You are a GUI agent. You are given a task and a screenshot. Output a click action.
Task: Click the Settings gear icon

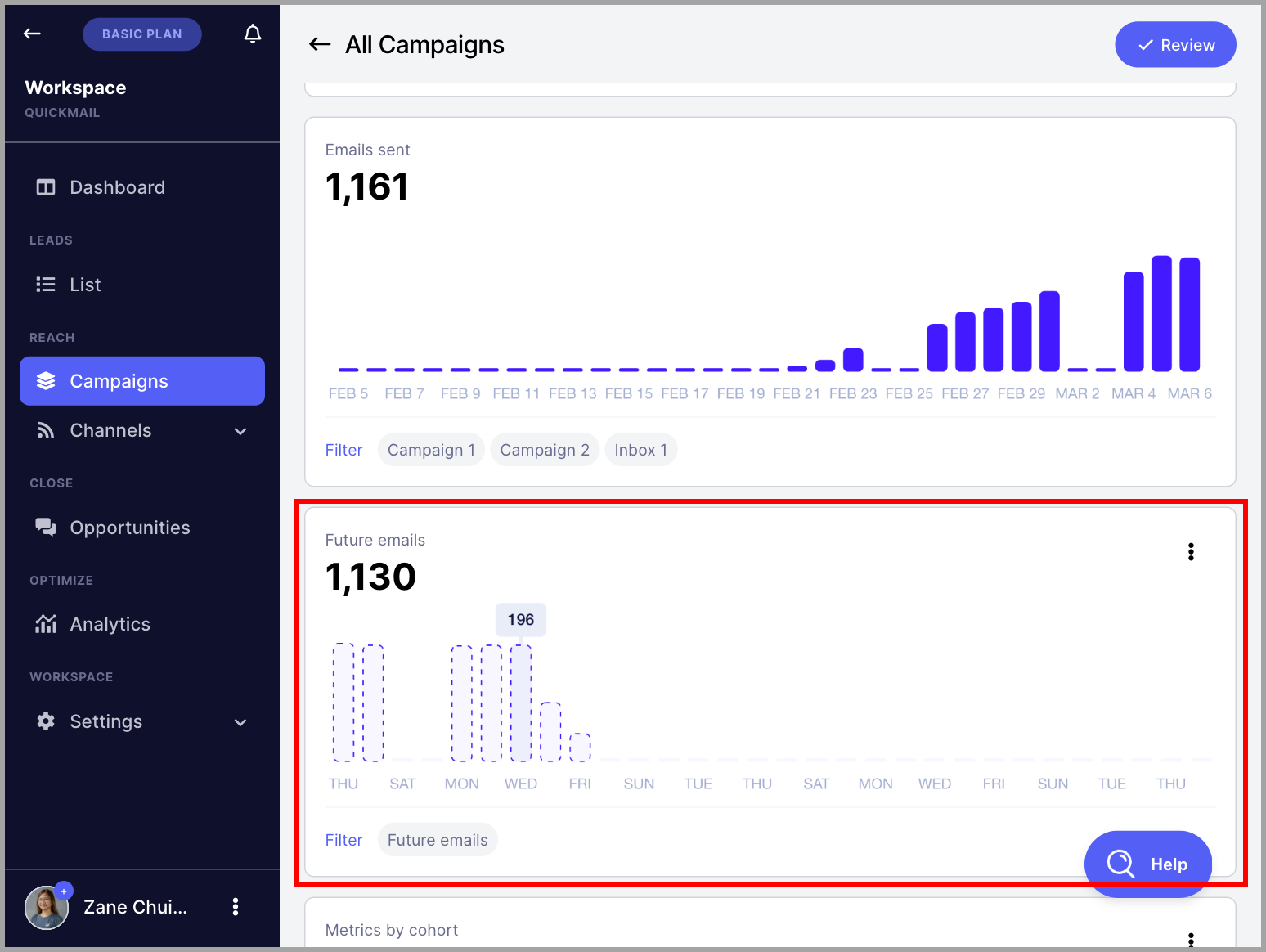46,721
